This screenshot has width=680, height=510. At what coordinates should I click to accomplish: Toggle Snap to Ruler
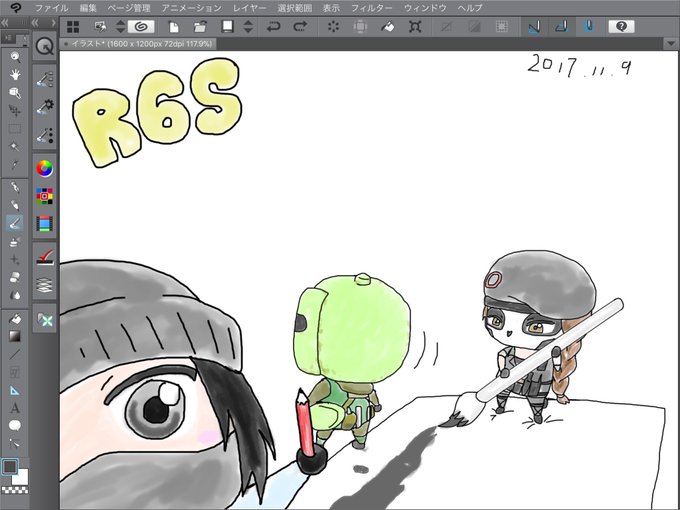tap(534, 27)
